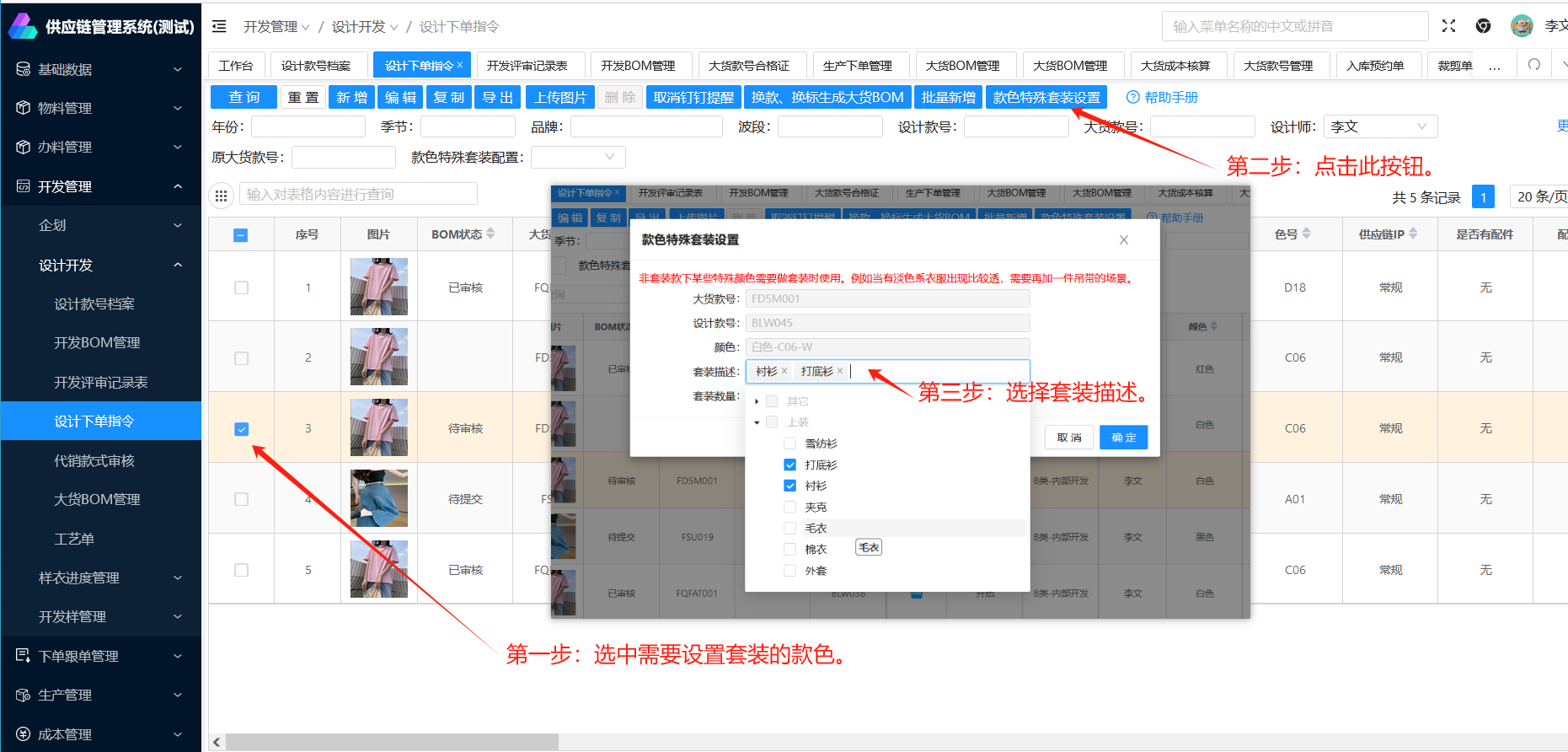Toggle the select-all header checkbox
The height and width of the screenshot is (752, 1568).
click(241, 235)
